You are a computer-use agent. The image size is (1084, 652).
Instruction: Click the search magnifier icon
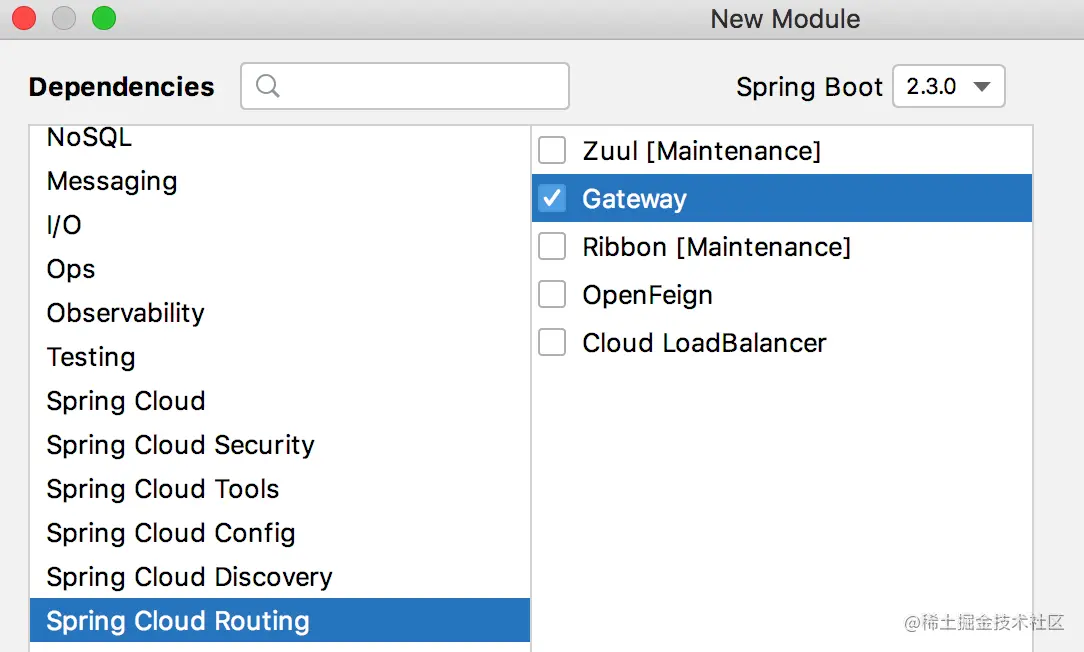coord(267,87)
